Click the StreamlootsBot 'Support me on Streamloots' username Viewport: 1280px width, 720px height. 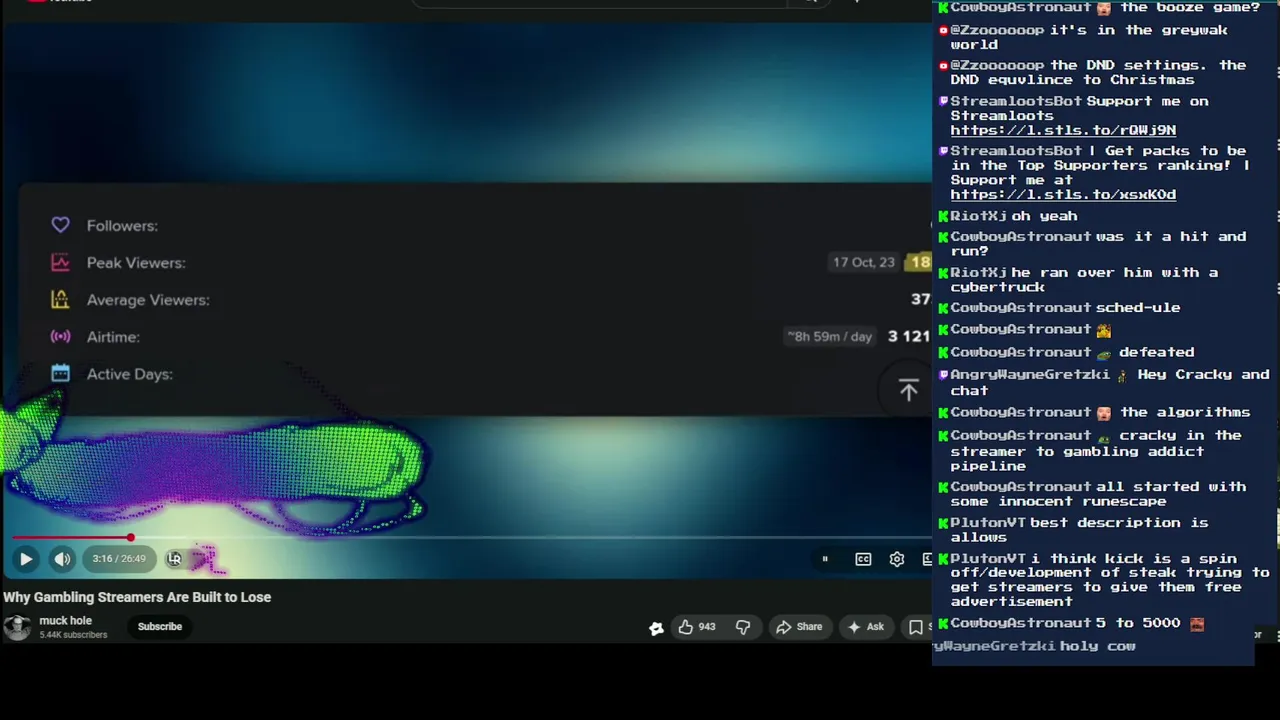(x=1016, y=101)
